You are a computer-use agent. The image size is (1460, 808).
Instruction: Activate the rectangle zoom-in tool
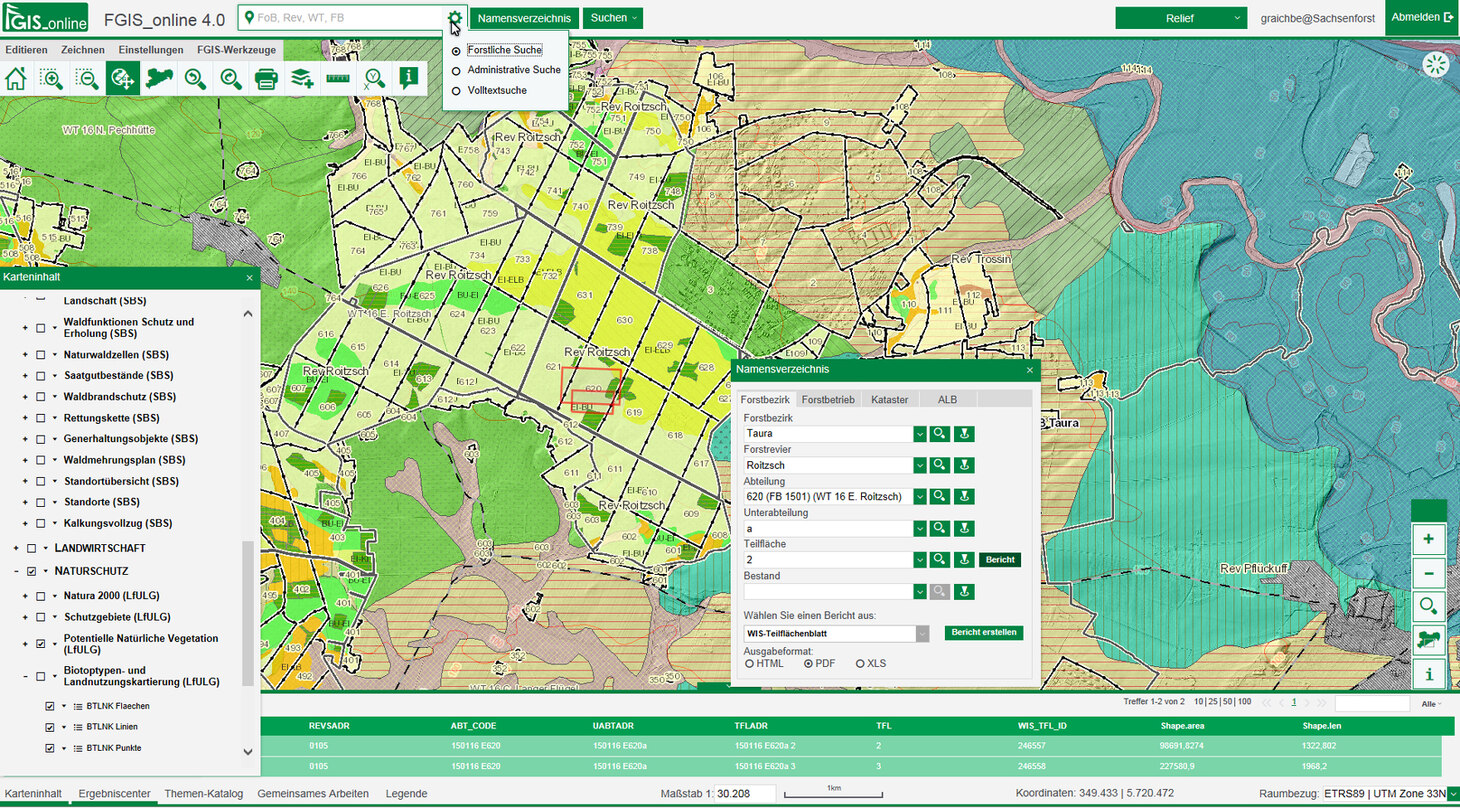tap(51, 78)
